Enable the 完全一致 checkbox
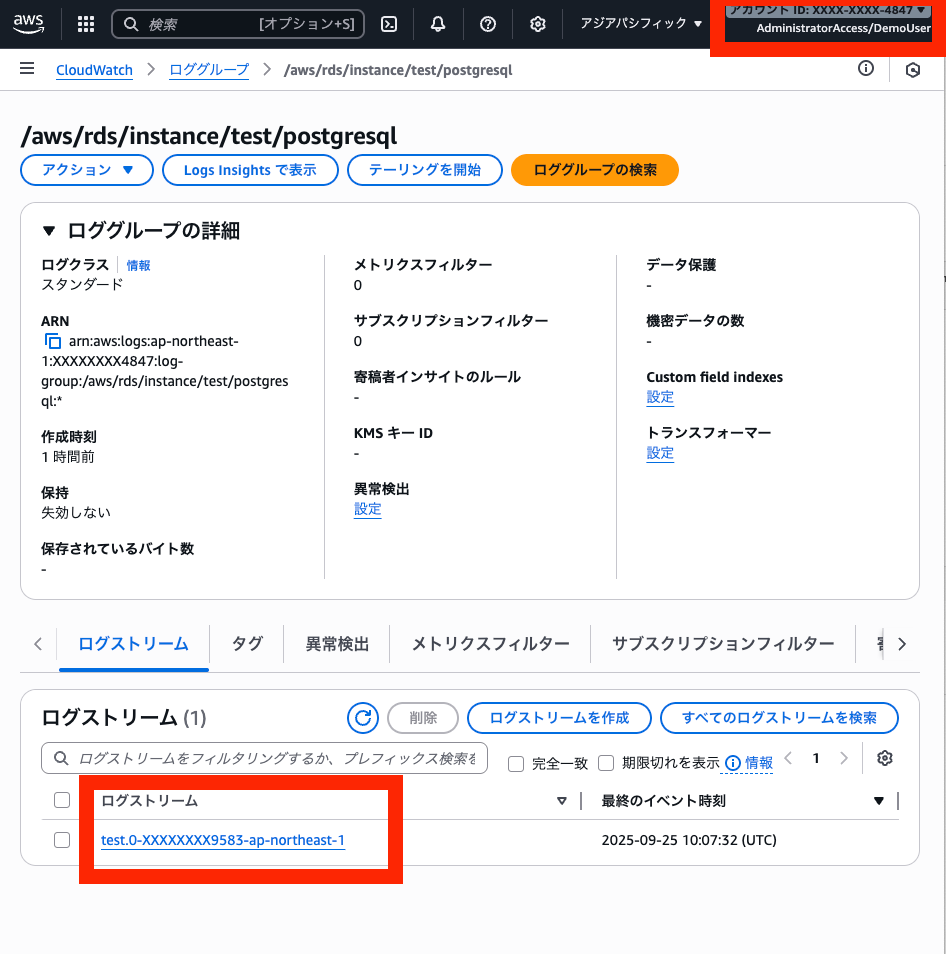Screen dimensions: 946x954 [516, 764]
